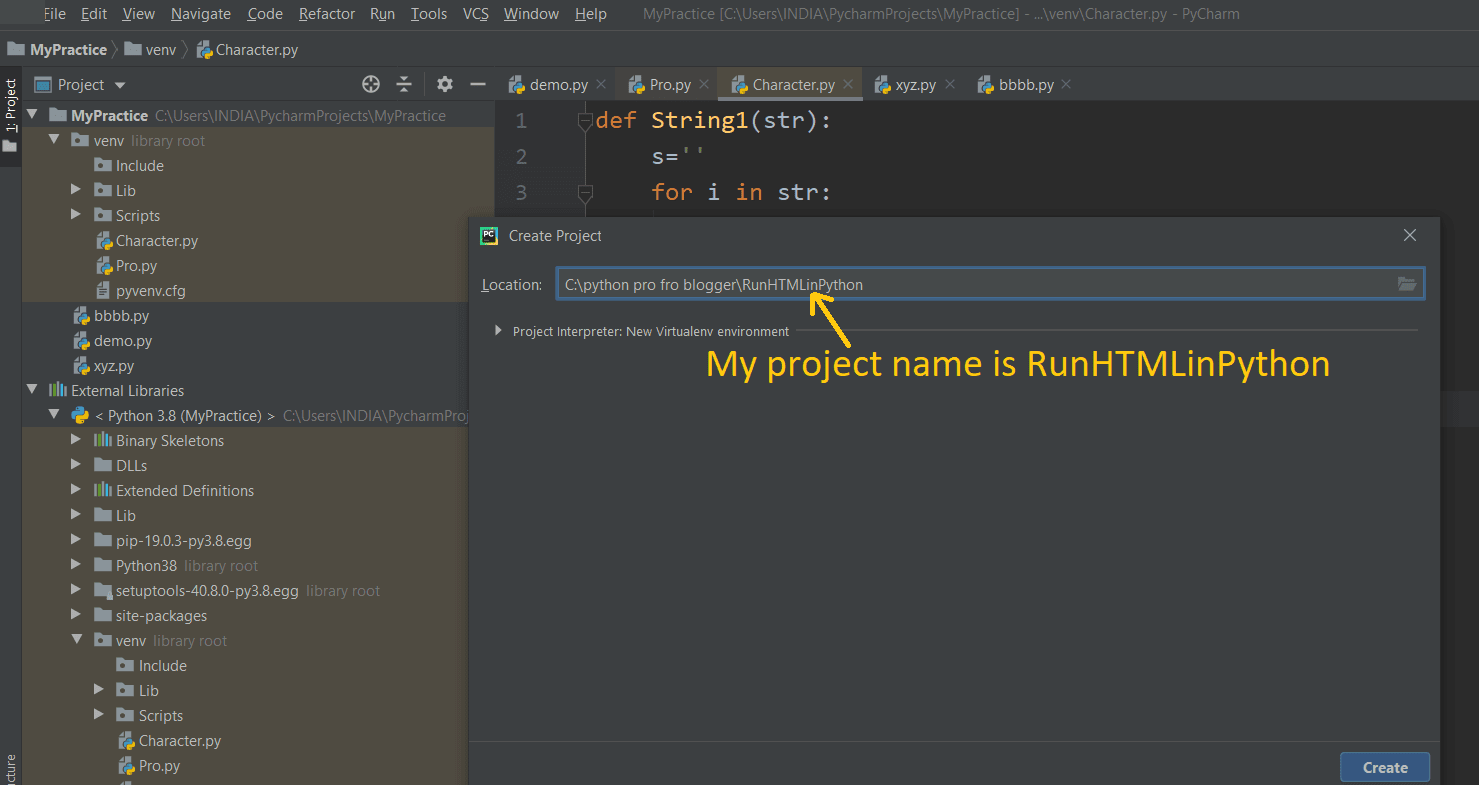Expand the Scripts folder under venv
This screenshot has height=785, width=1479.
(x=75, y=215)
